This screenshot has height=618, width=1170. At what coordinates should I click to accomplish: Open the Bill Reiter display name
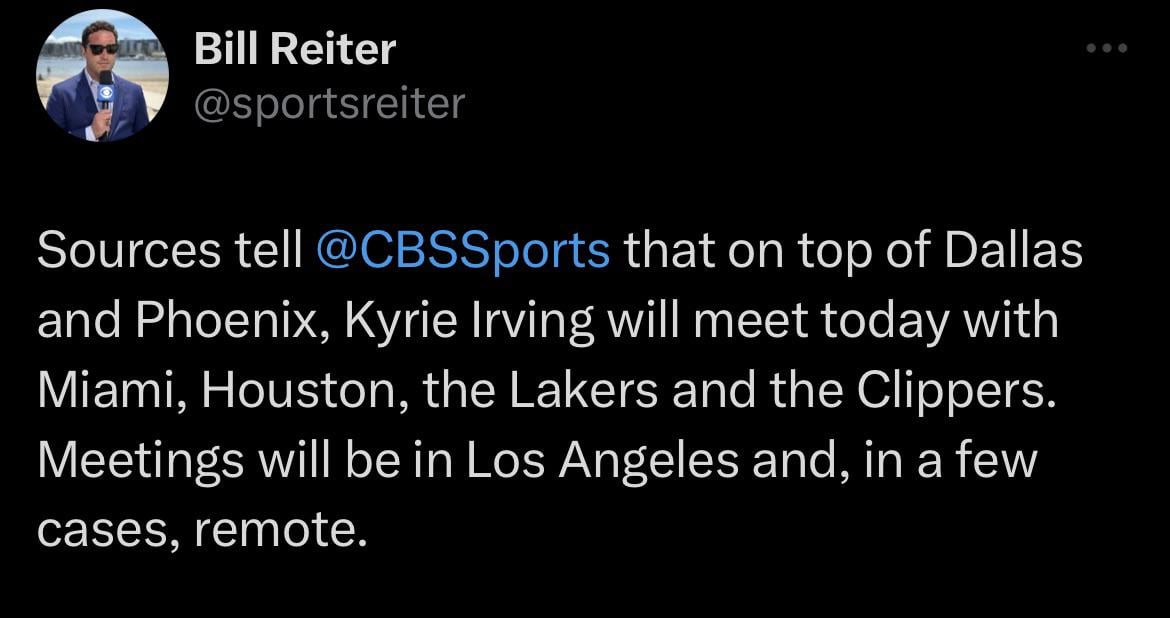pos(295,49)
